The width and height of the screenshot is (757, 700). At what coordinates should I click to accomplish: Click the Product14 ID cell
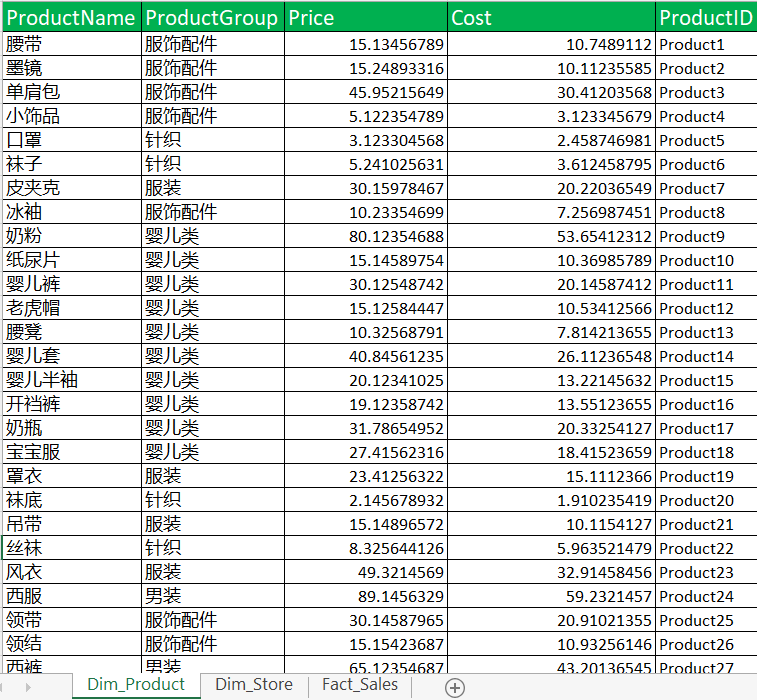(706, 356)
